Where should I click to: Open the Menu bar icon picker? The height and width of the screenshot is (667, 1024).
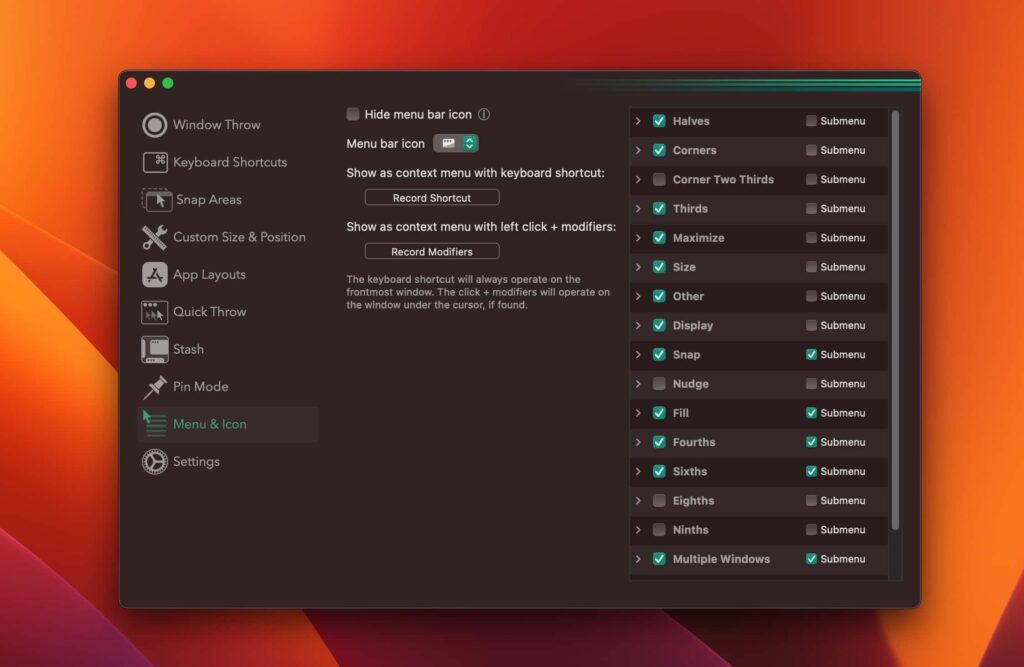[x=456, y=142]
